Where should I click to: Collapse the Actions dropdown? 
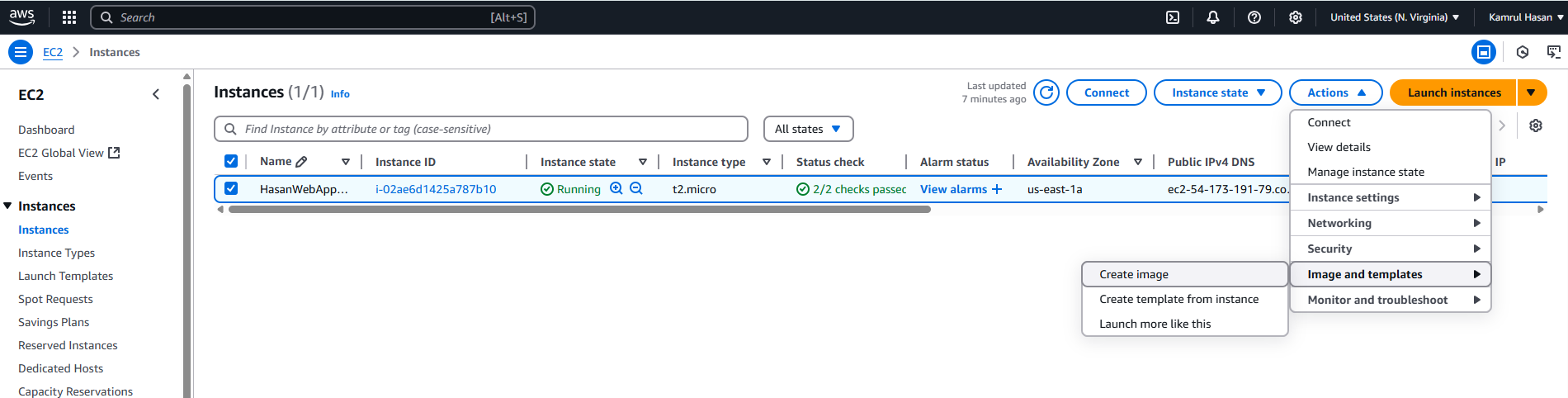click(1335, 92)
